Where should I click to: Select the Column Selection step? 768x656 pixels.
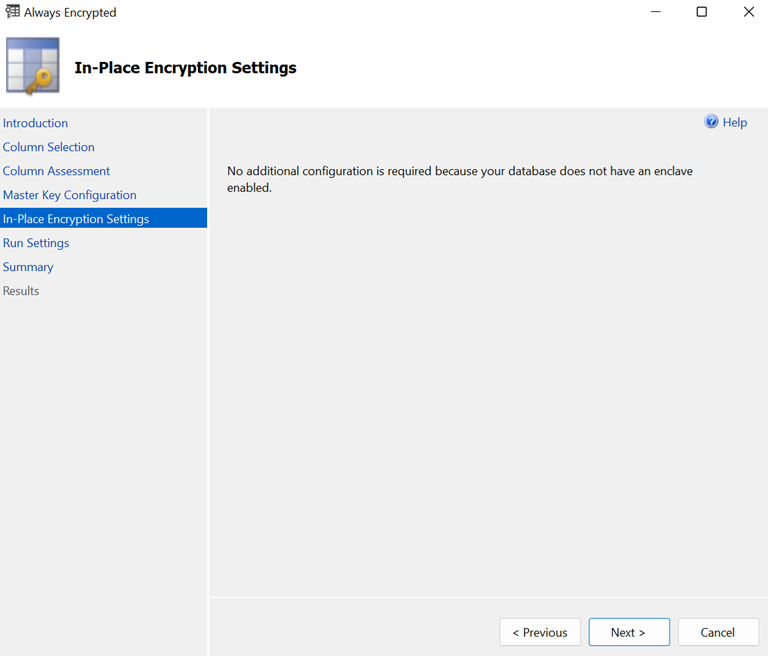[x=49, y=147]
